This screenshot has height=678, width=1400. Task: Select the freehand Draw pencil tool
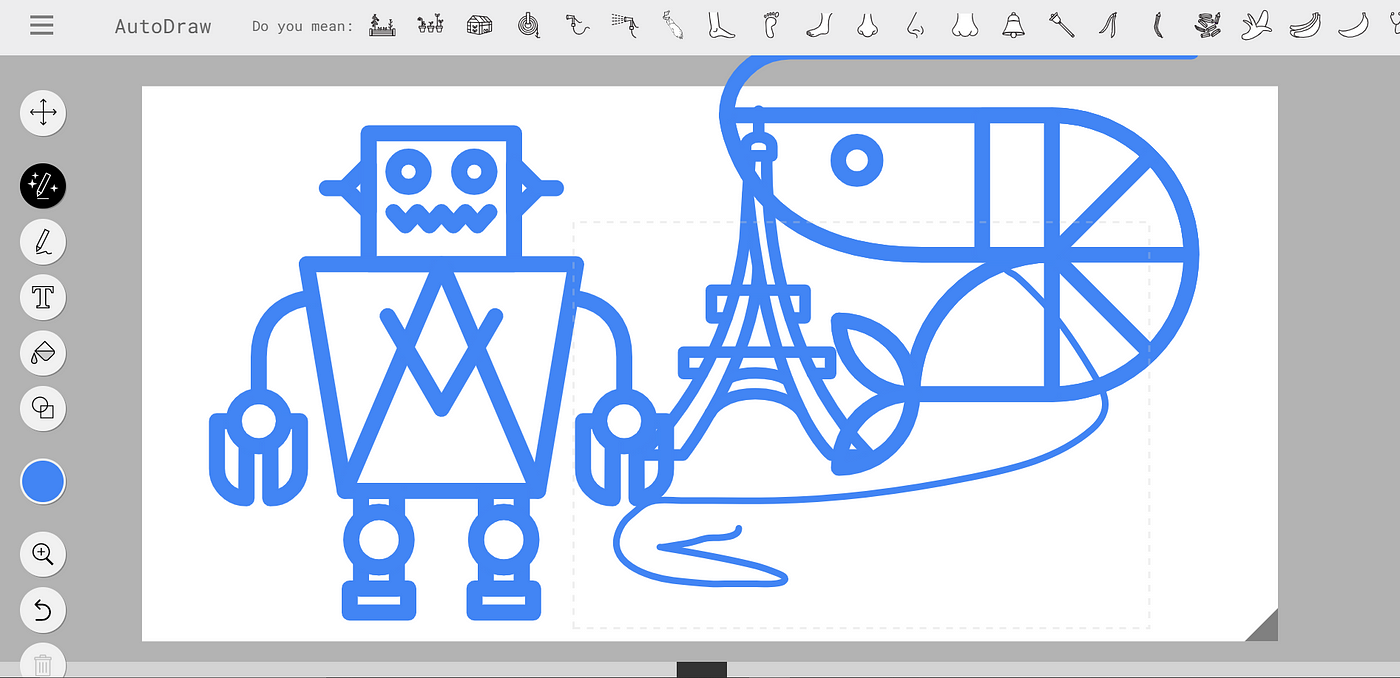pyautogui.click(x=43, y=241)
